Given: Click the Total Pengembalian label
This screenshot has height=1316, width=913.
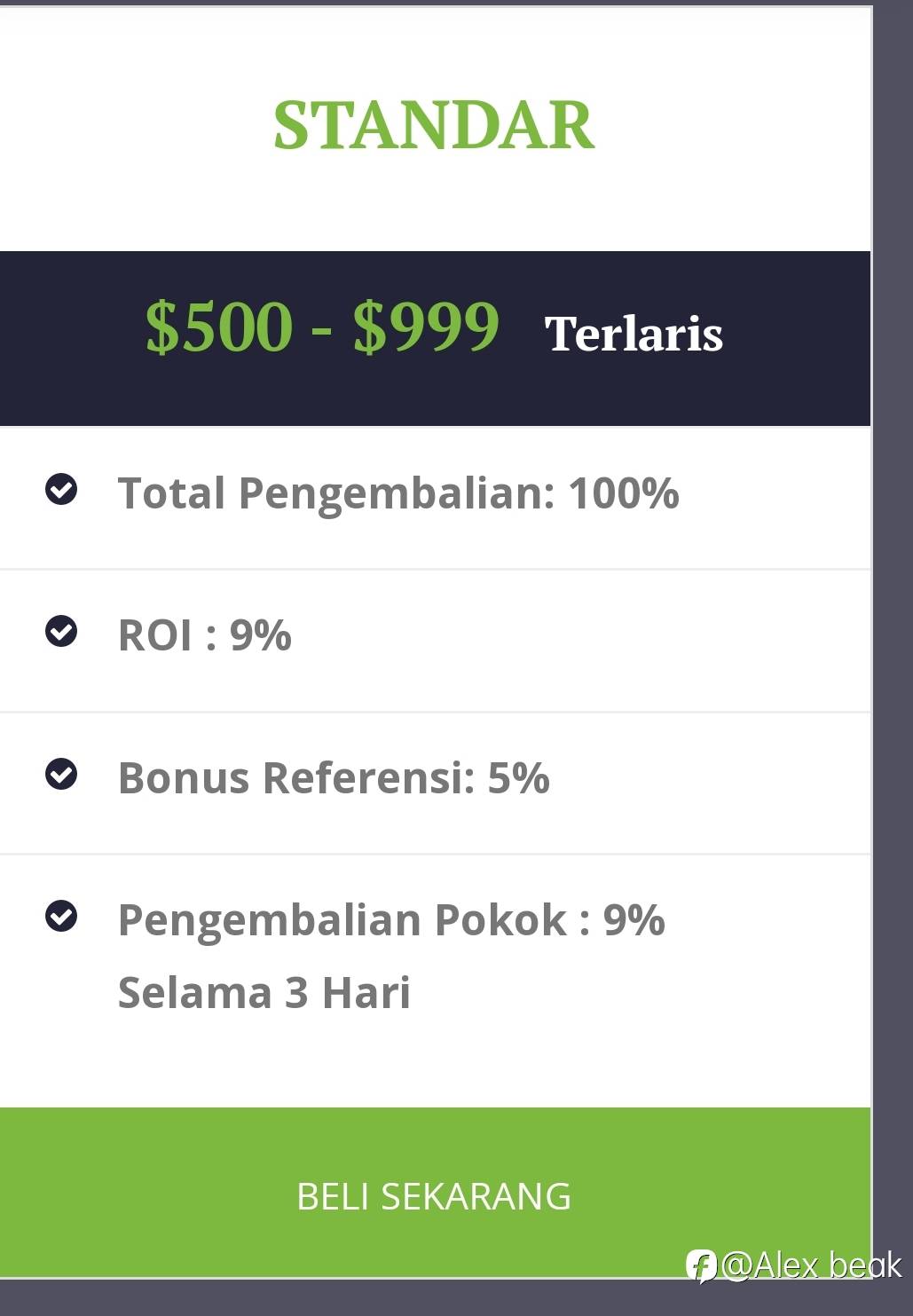Looking at the screenshot, I should click(336, 493).
